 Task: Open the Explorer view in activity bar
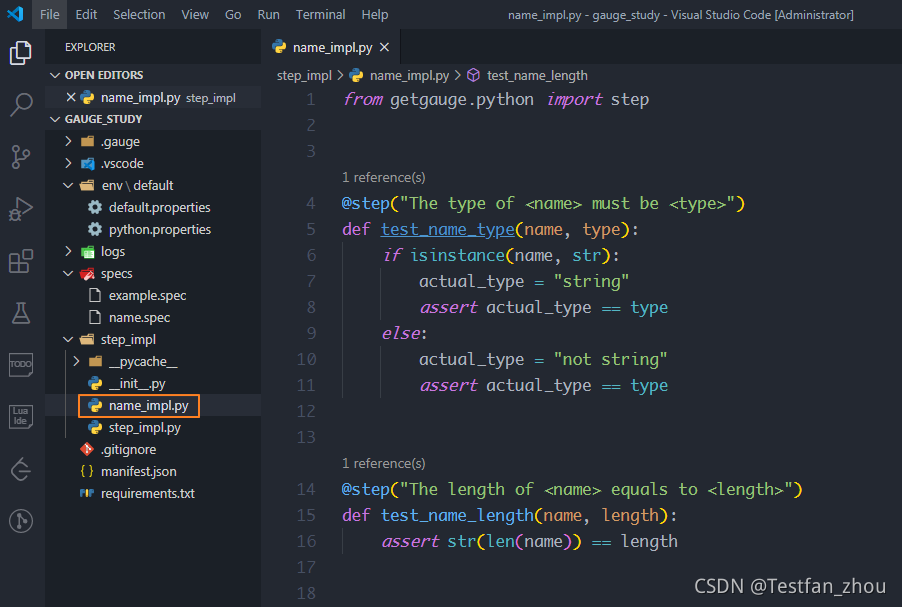pyautogui.click(x=21, y=53)
